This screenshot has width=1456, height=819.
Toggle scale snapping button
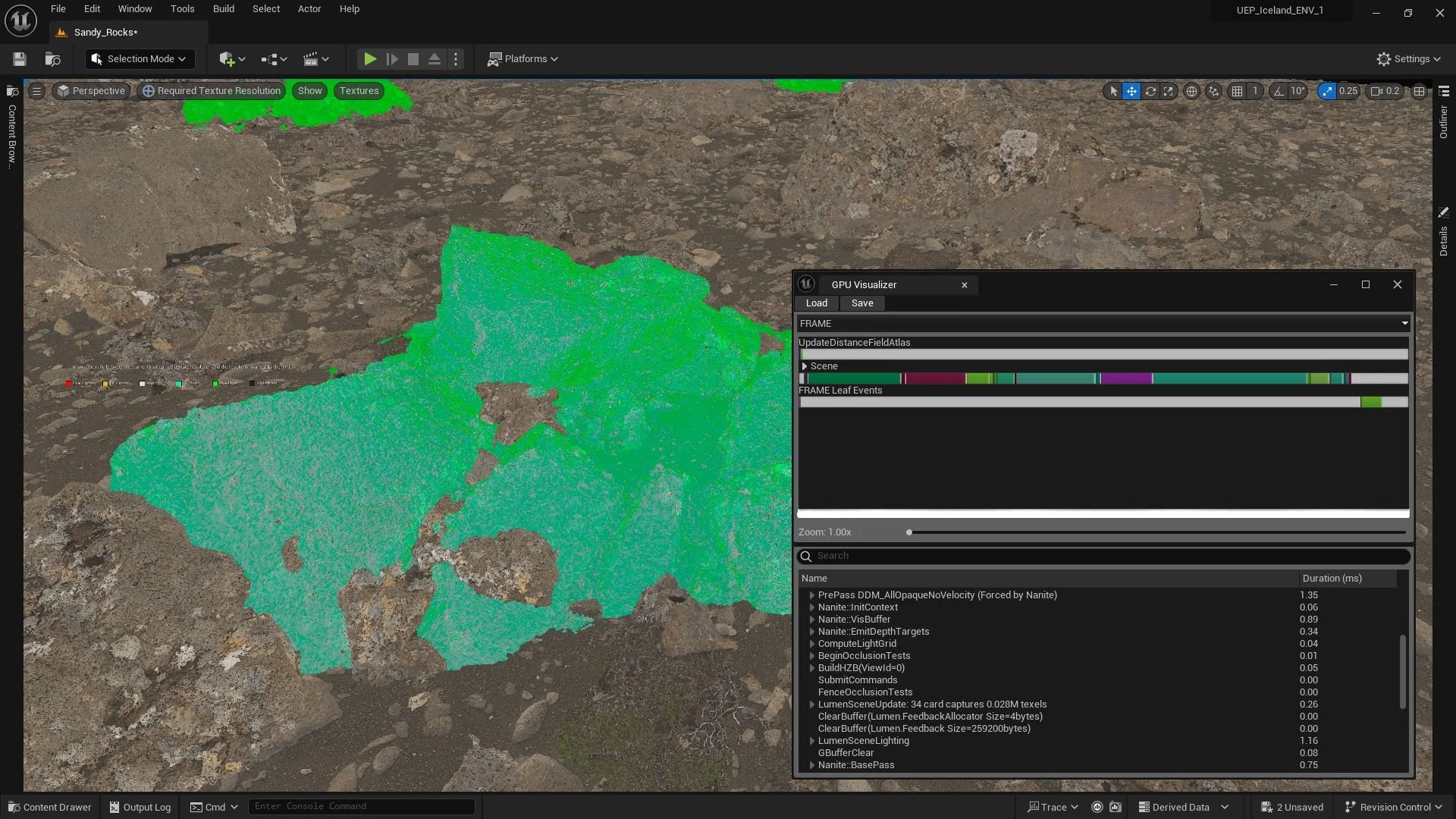1327,91
